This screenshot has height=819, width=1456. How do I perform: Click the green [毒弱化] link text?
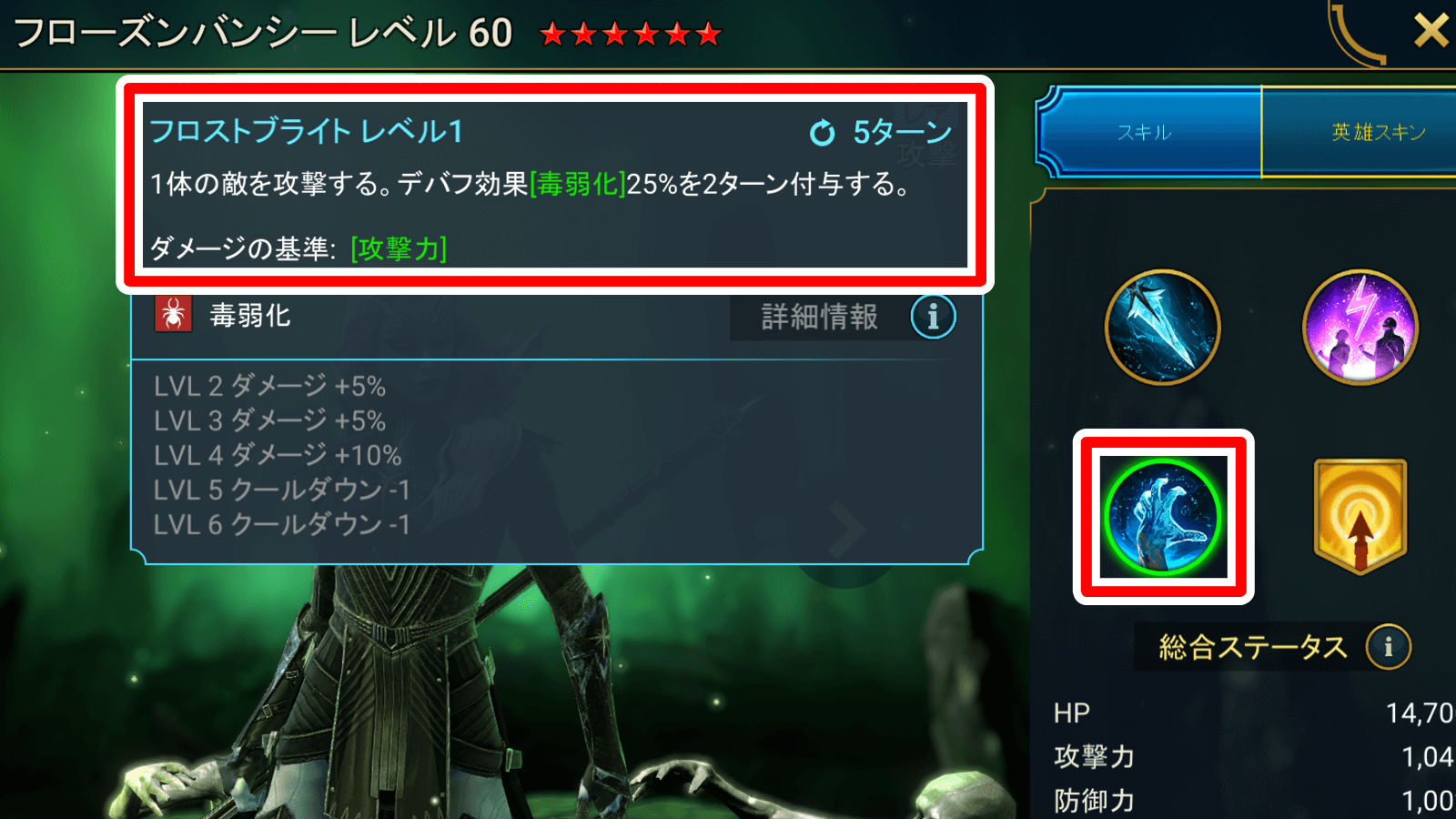click(x=578, y=184)
